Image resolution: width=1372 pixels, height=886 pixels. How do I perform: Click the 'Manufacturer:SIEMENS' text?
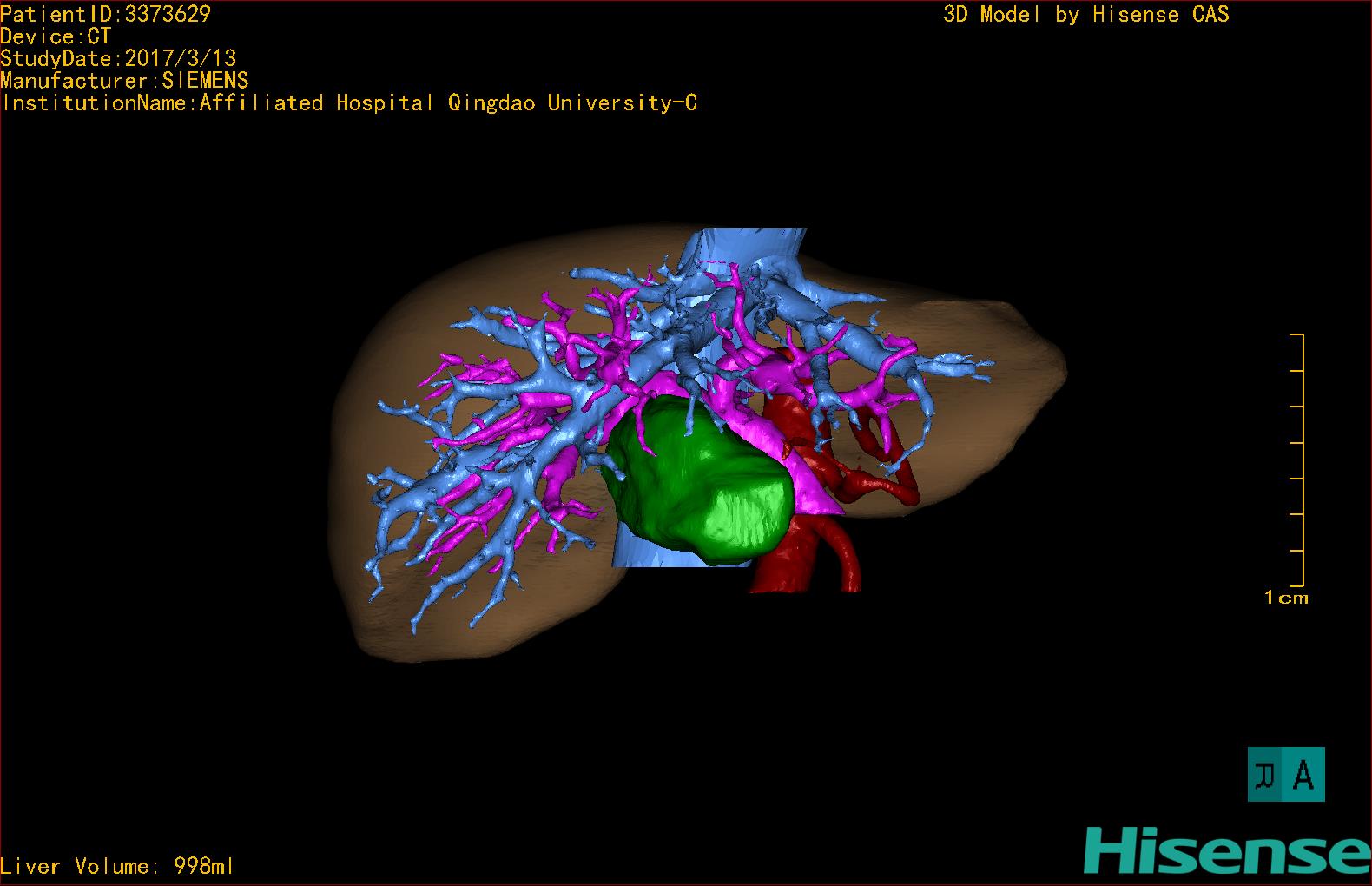[x=124, y=81]
